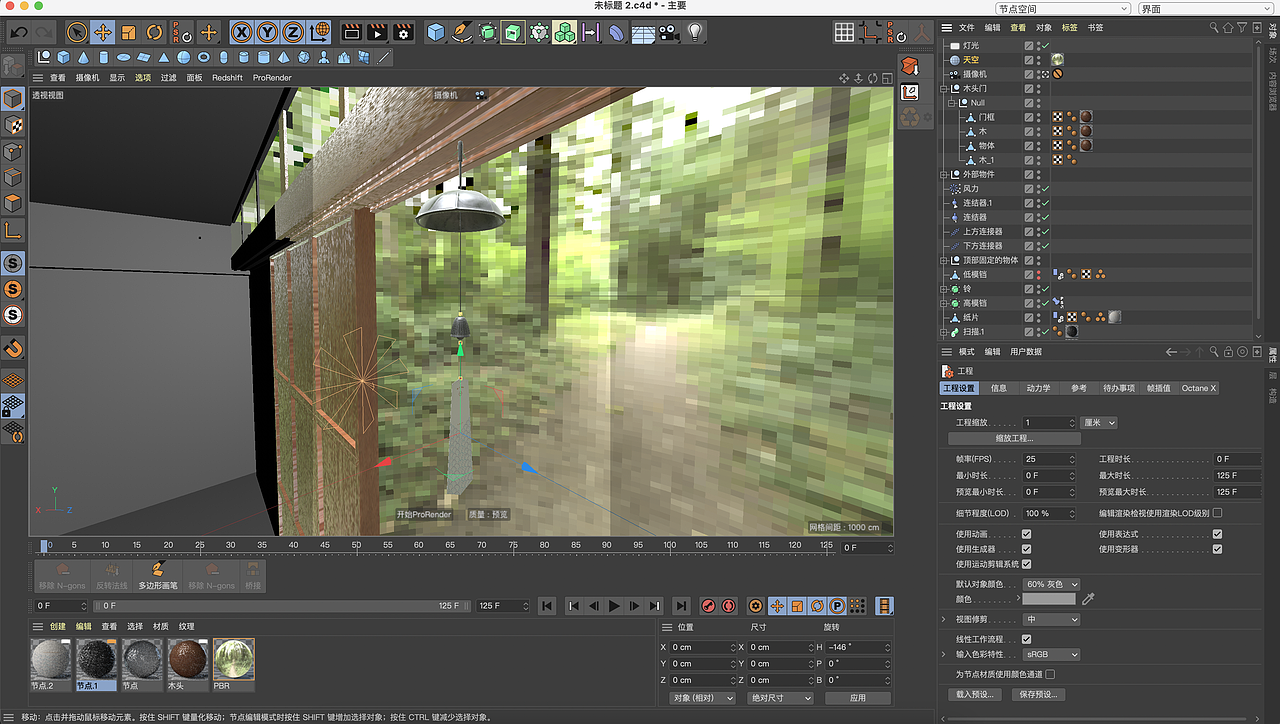
Task: Switch to the Octane X tab
Action: (1199, 388)
